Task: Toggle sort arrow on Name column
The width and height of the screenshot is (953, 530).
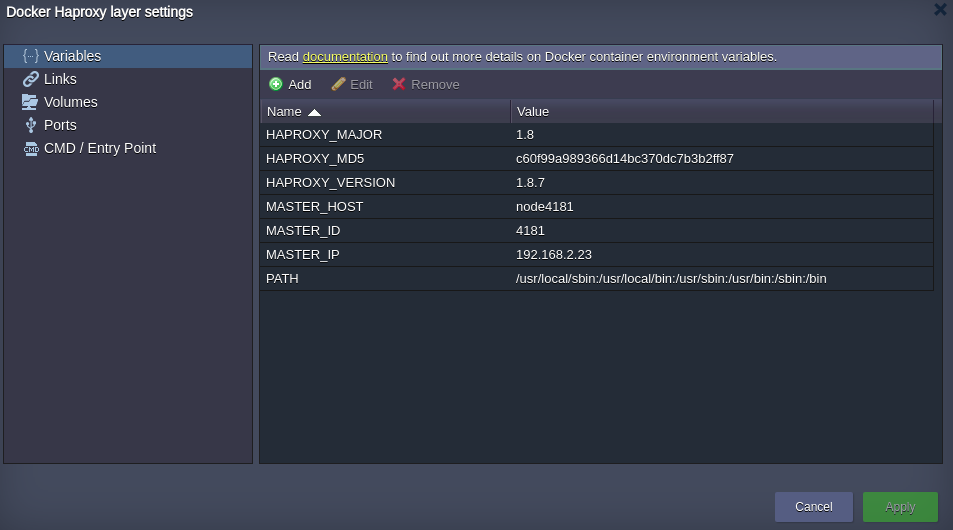Action: click(314, 112)
